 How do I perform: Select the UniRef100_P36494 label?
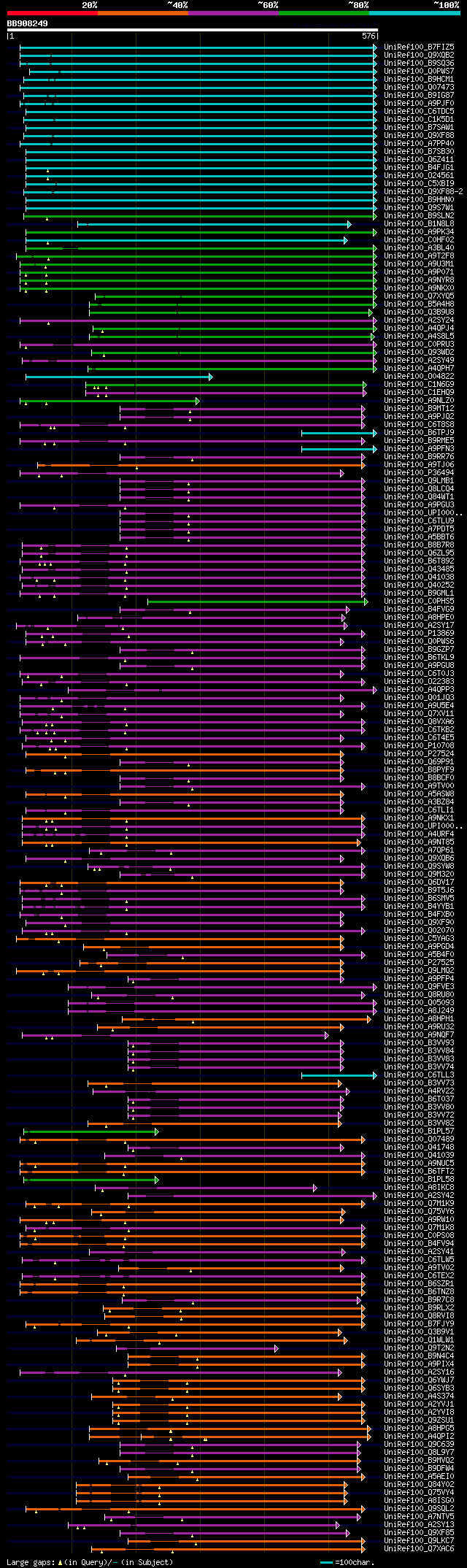pyautogui.click(x=419, y=472)
